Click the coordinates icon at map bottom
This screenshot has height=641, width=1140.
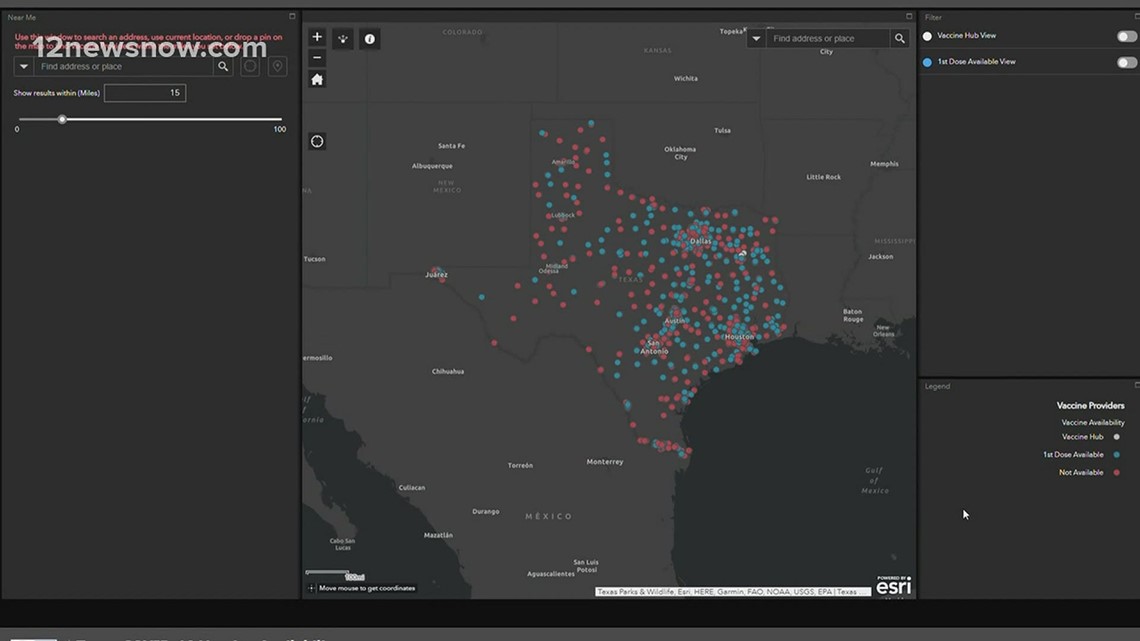(x=311, y=588)
